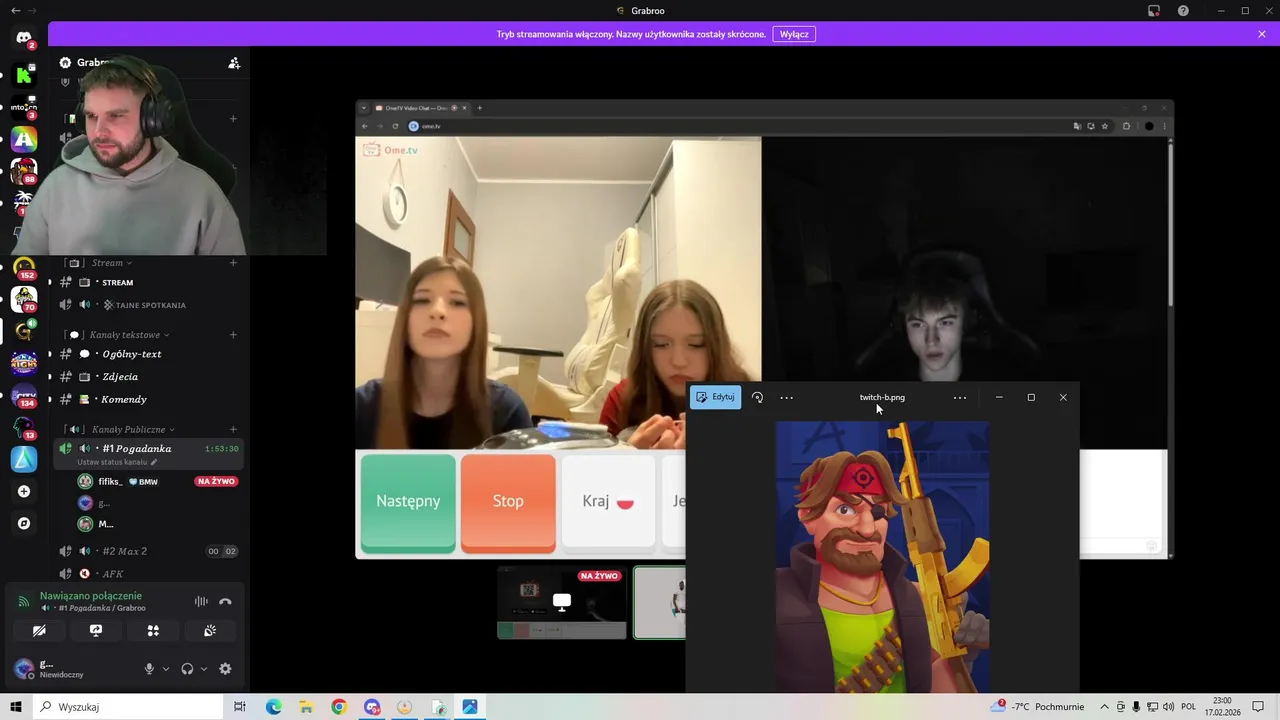
Task: Open server with 134 unread badge
Action: click(24, 397)
